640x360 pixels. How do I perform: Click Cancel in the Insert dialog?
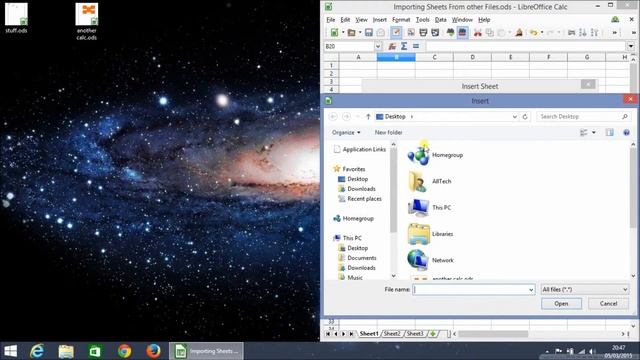[608, 304]
